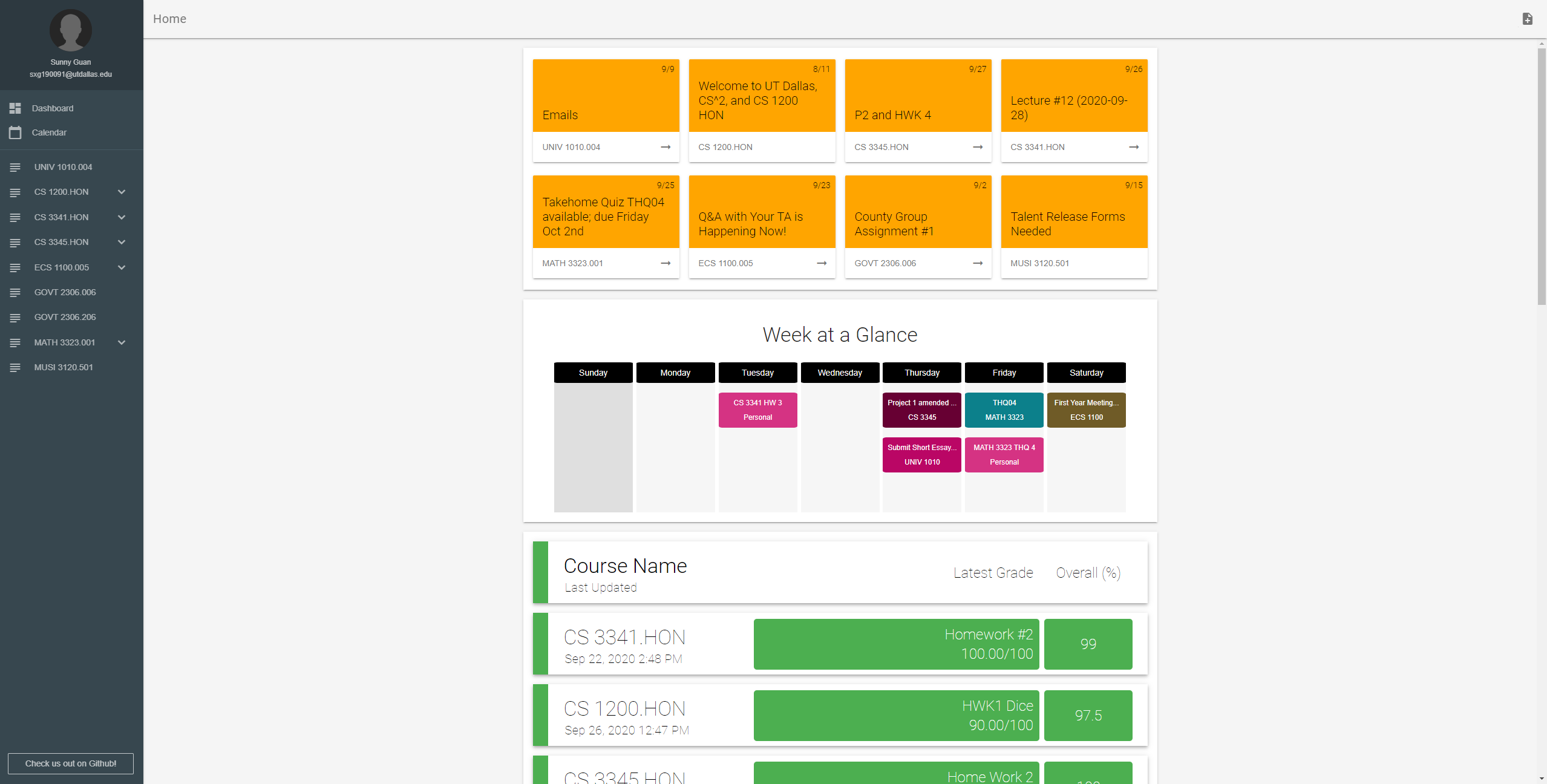The width and height of the screenshot is (1547, 784).
Task: Click arrow on Lecture #12 card
Action: tap(1134, 147)
